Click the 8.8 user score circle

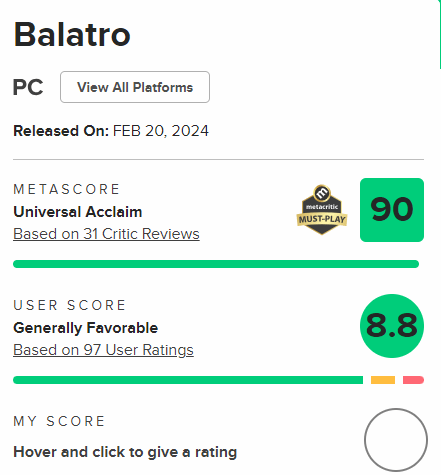tap(392, 326)
